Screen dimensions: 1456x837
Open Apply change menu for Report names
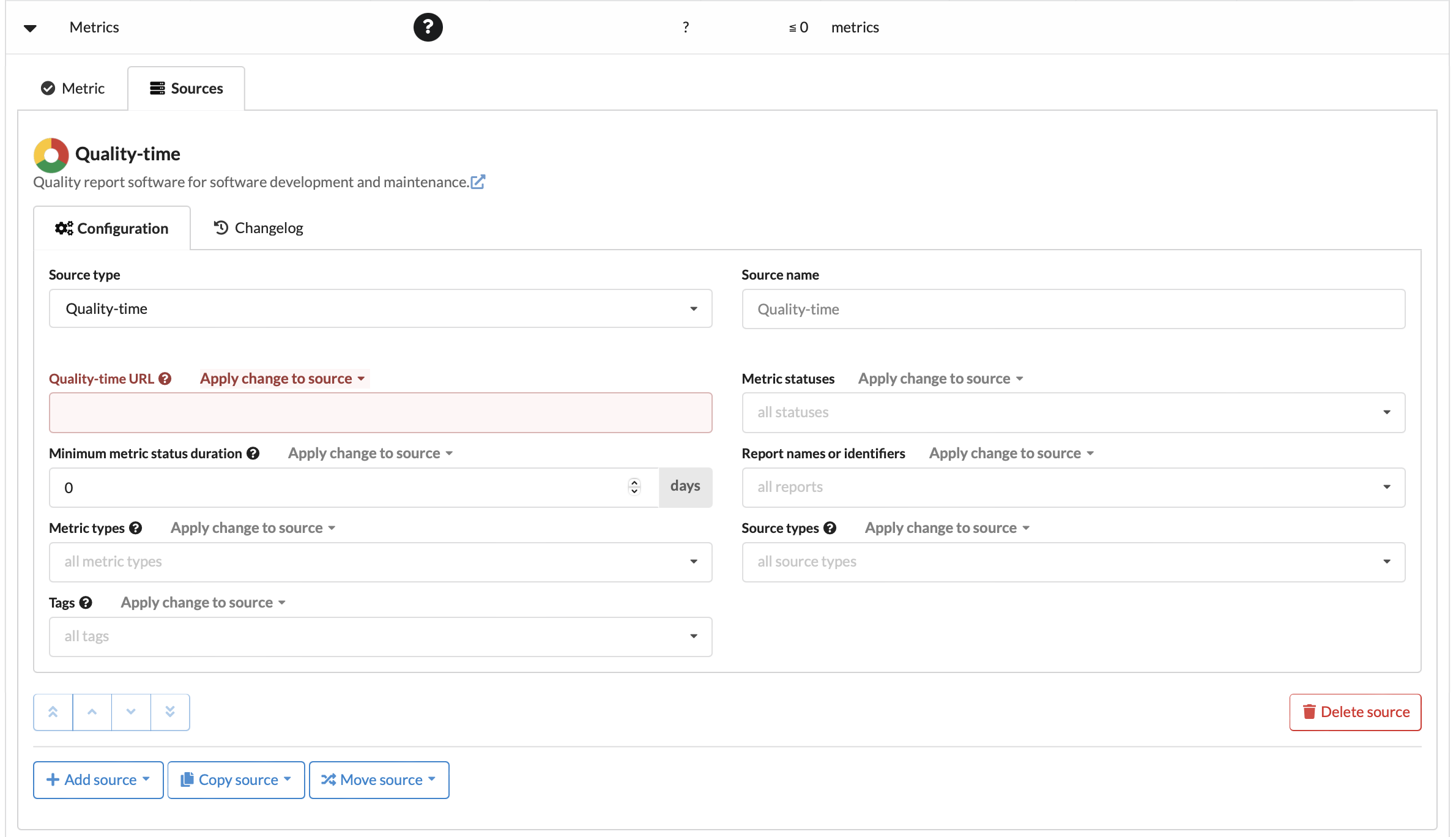point(1012,453)
